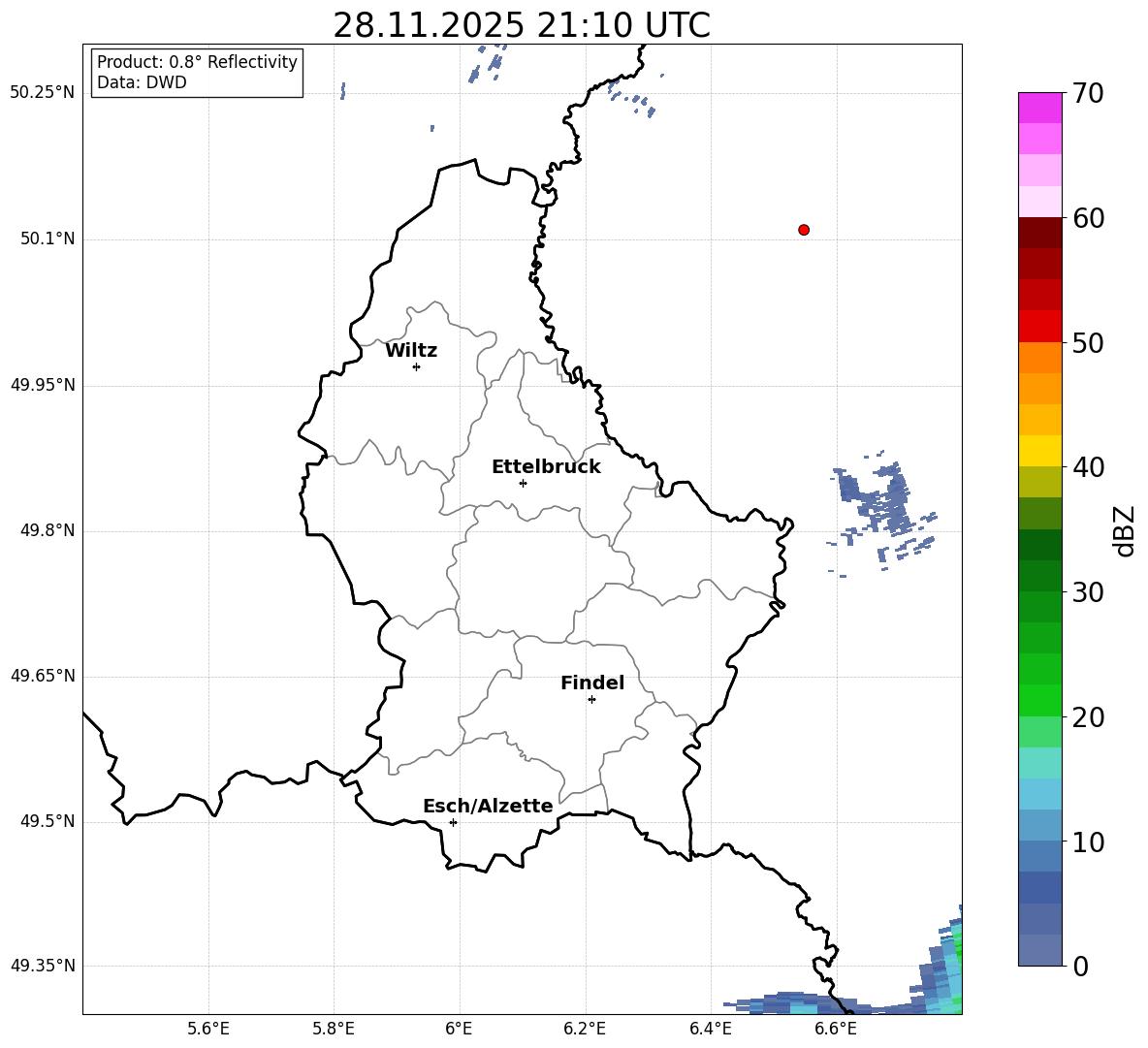The image size is (1148, 1048).
Task: Click the 0 tick label on colorbar
Action: pyautogui.click(x=1081, y=966)
